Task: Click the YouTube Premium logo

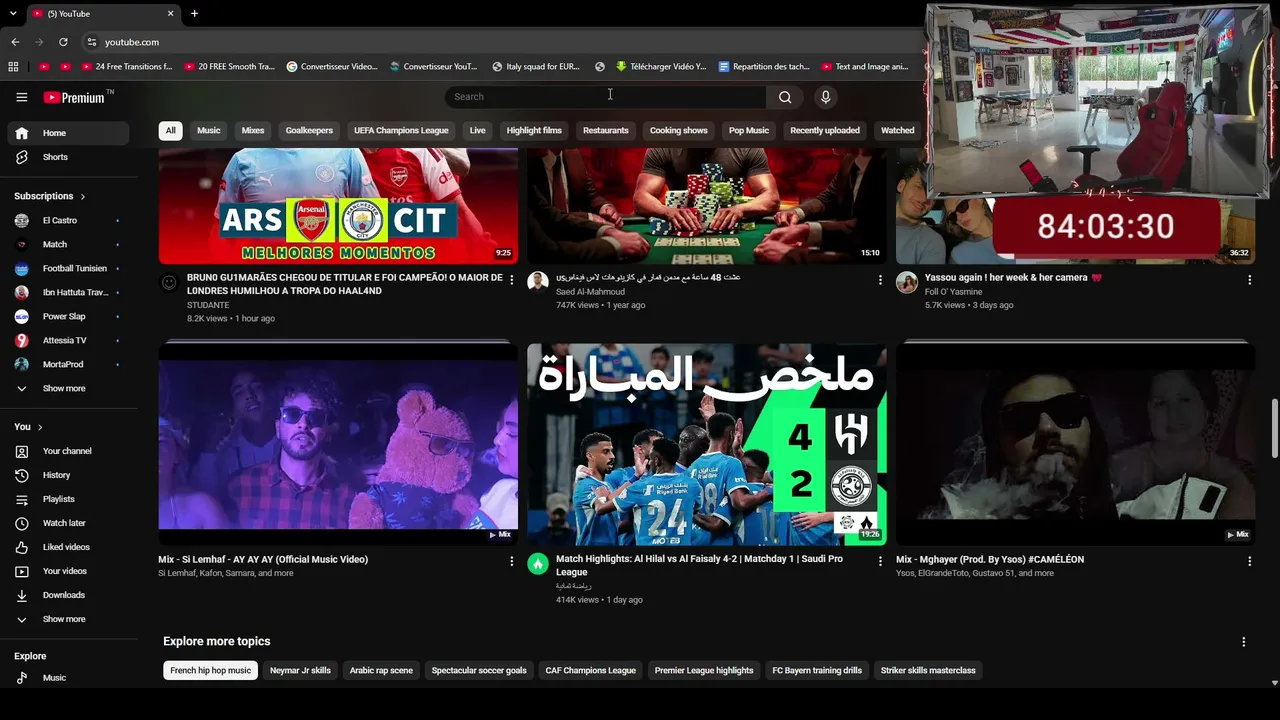Action: (x=75, y=97)
